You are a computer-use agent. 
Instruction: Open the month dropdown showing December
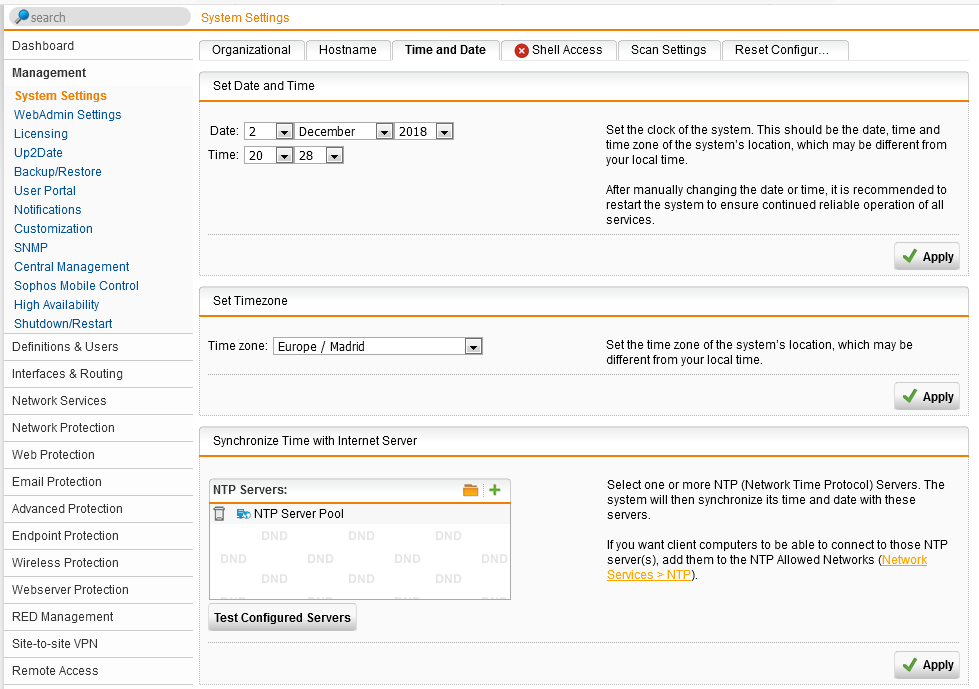click(384, 132)
